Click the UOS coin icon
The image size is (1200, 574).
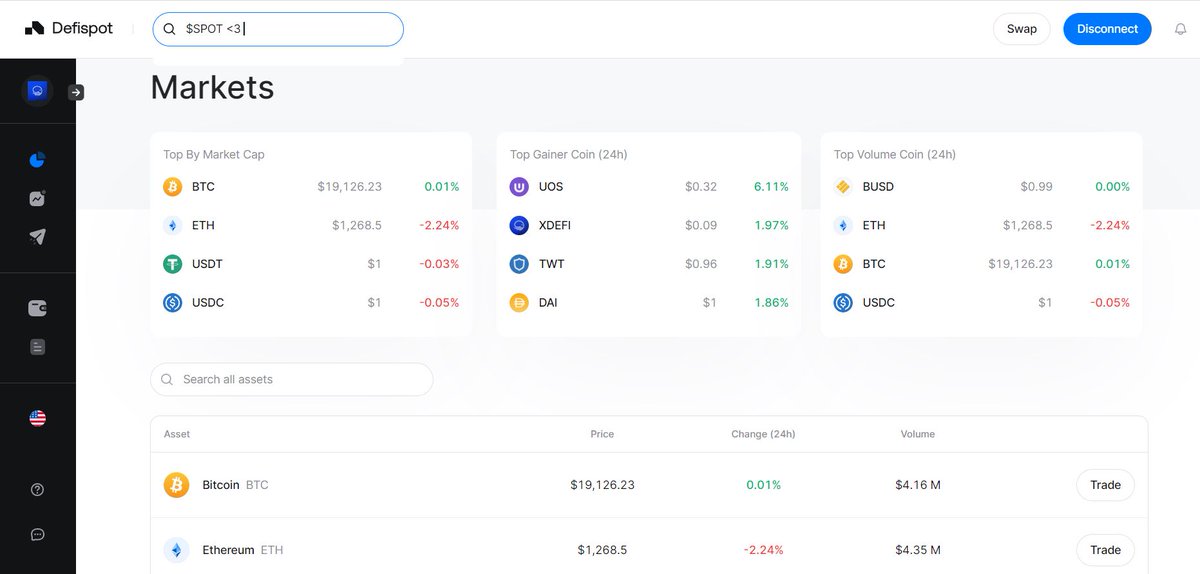[519, 187]
